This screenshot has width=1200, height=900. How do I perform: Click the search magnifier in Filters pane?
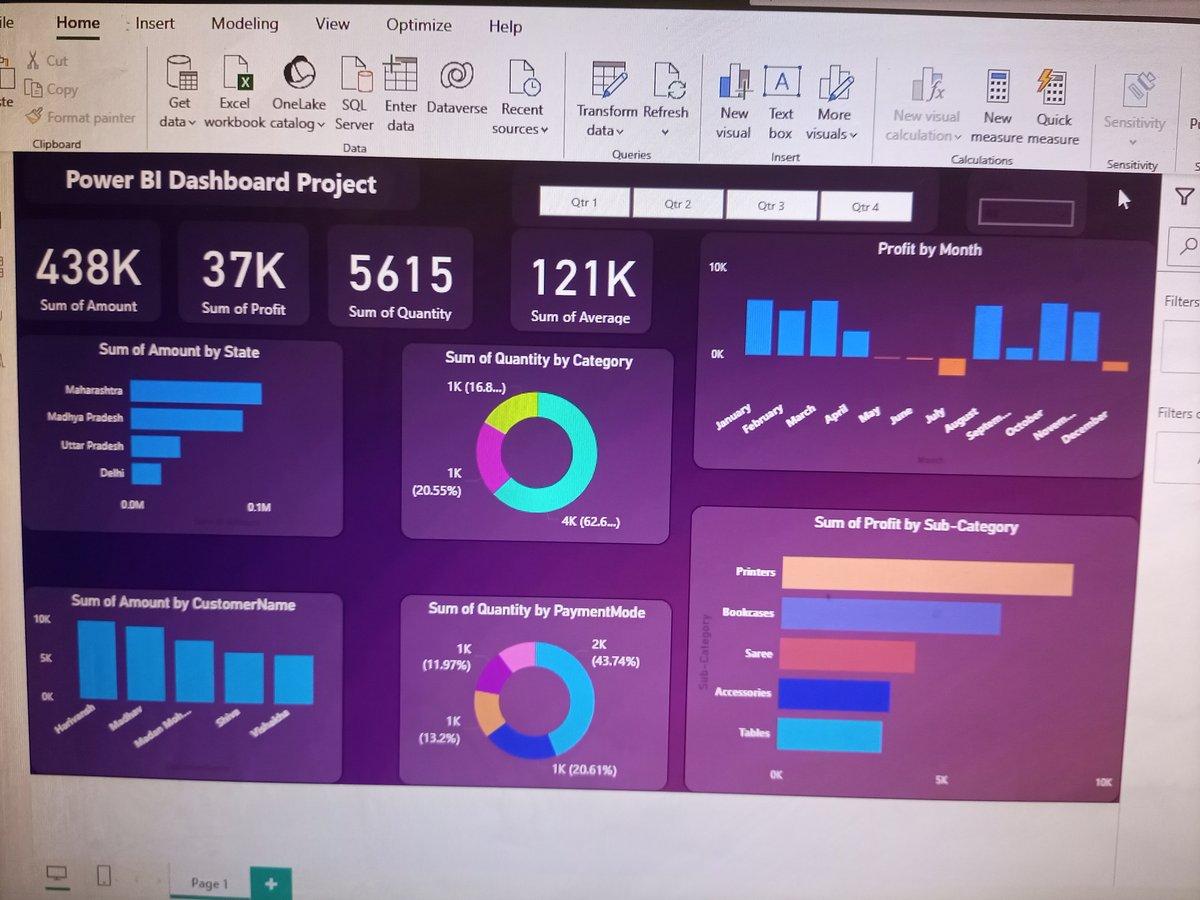1187,245
